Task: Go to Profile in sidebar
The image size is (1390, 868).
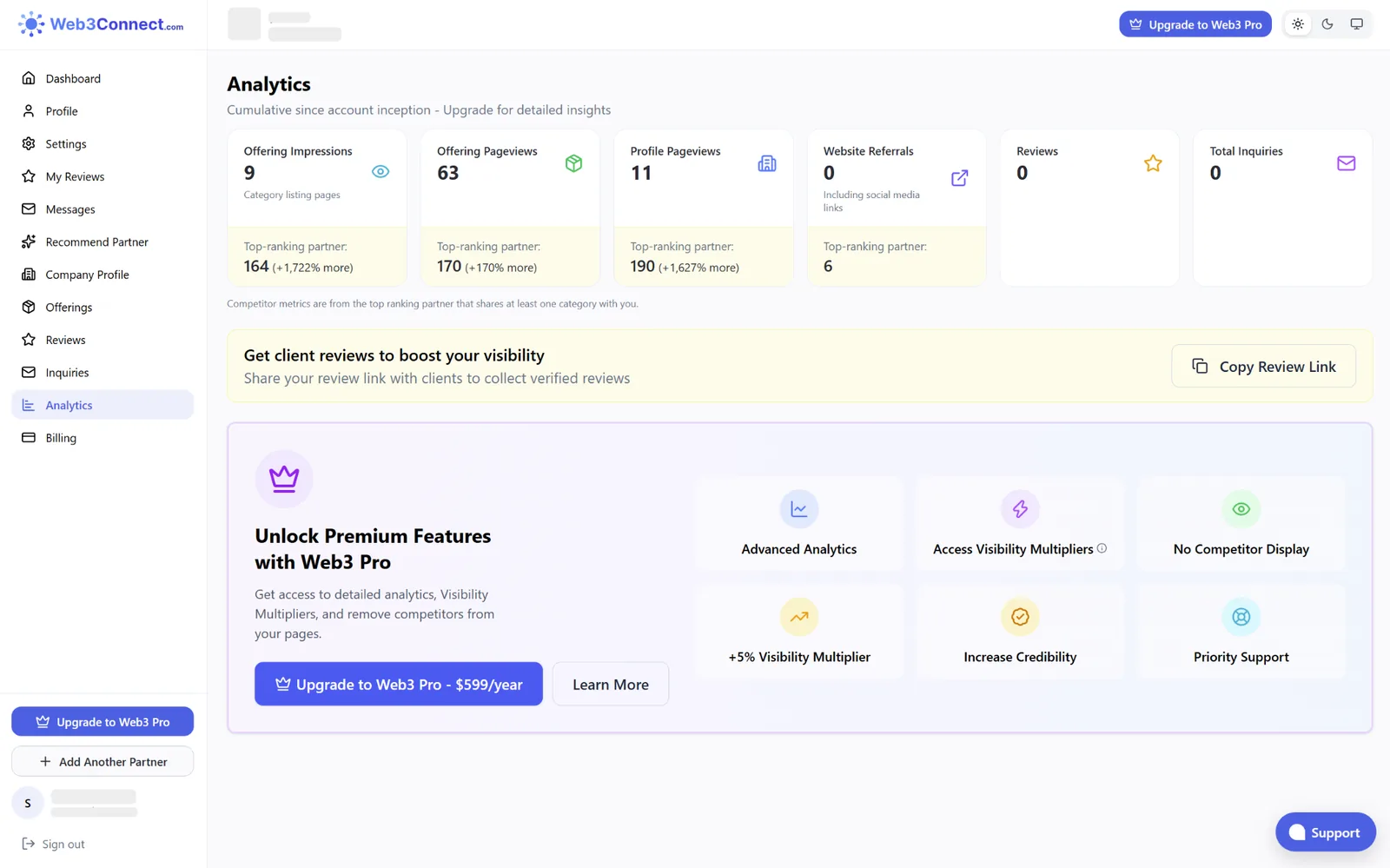Action: pyautogui.click(x=103, y=111)
